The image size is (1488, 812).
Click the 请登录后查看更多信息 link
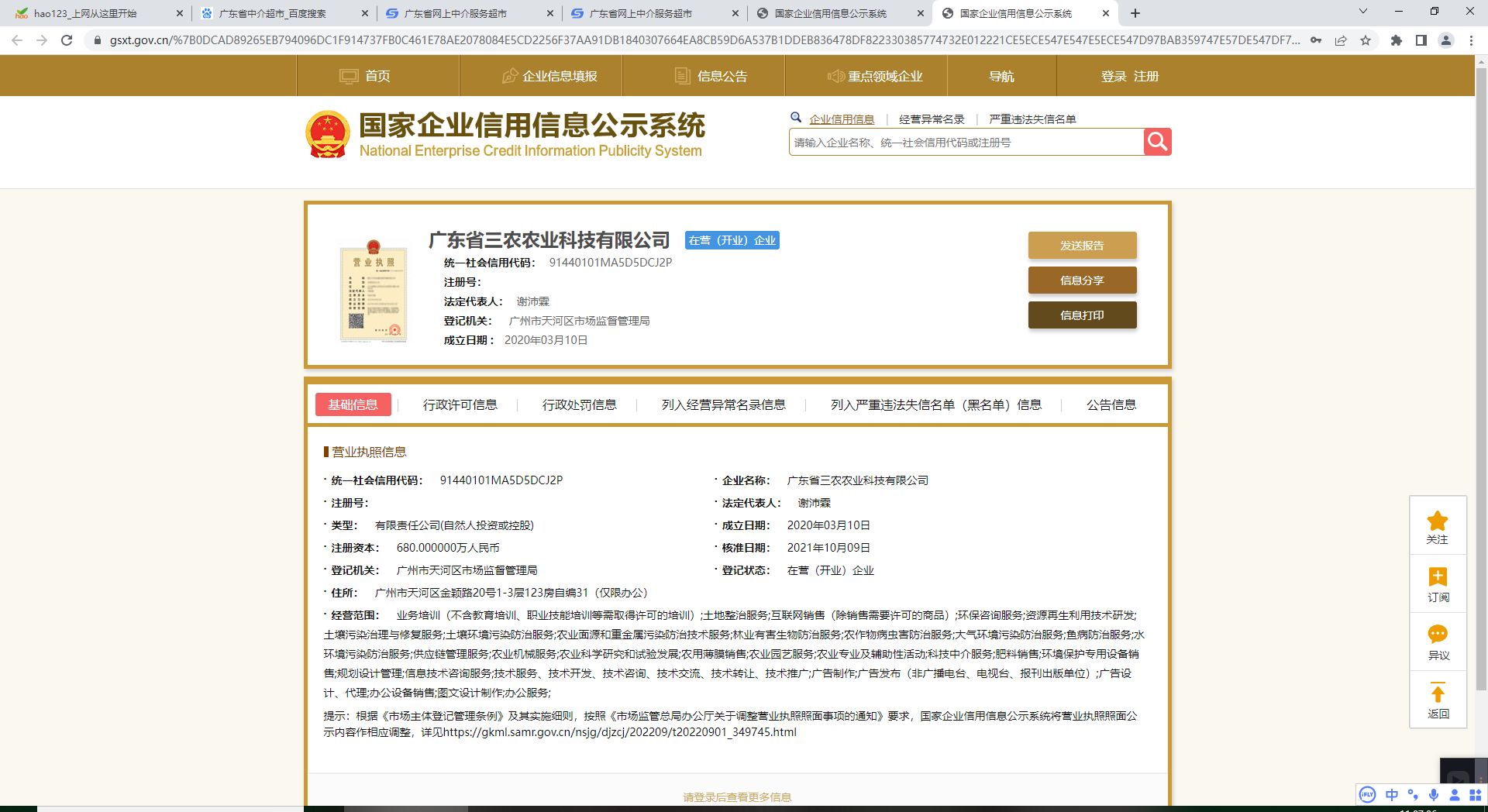pos(737,797)
